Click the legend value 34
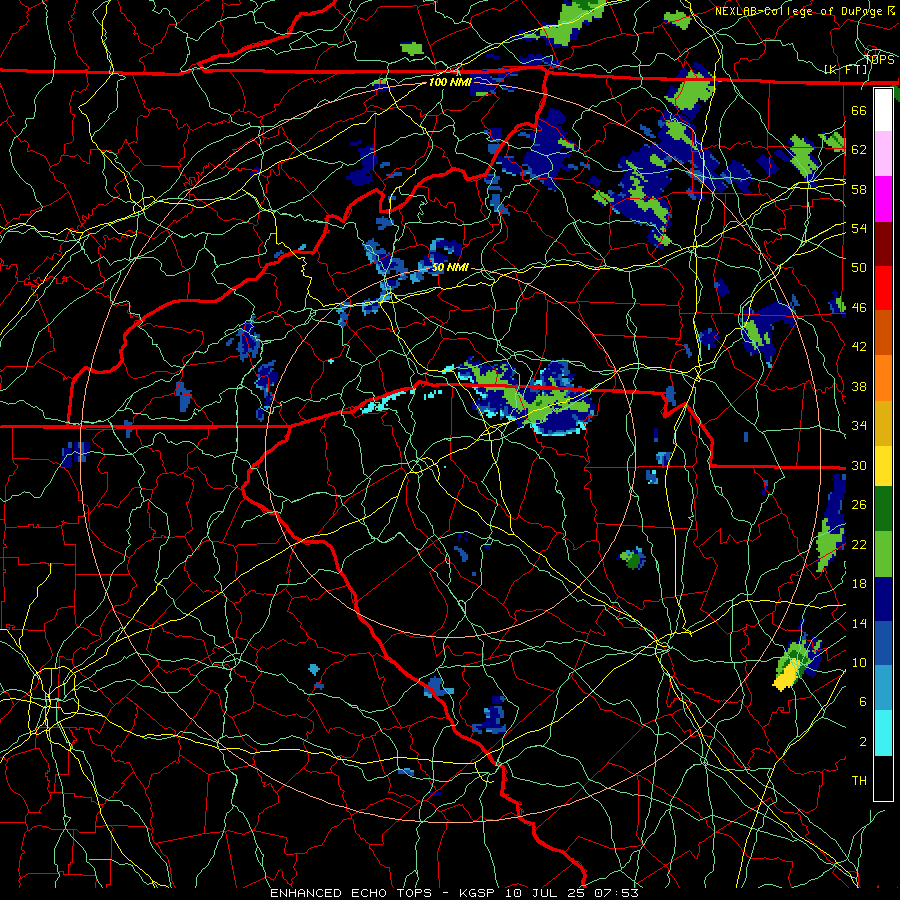 click(859, 426)
